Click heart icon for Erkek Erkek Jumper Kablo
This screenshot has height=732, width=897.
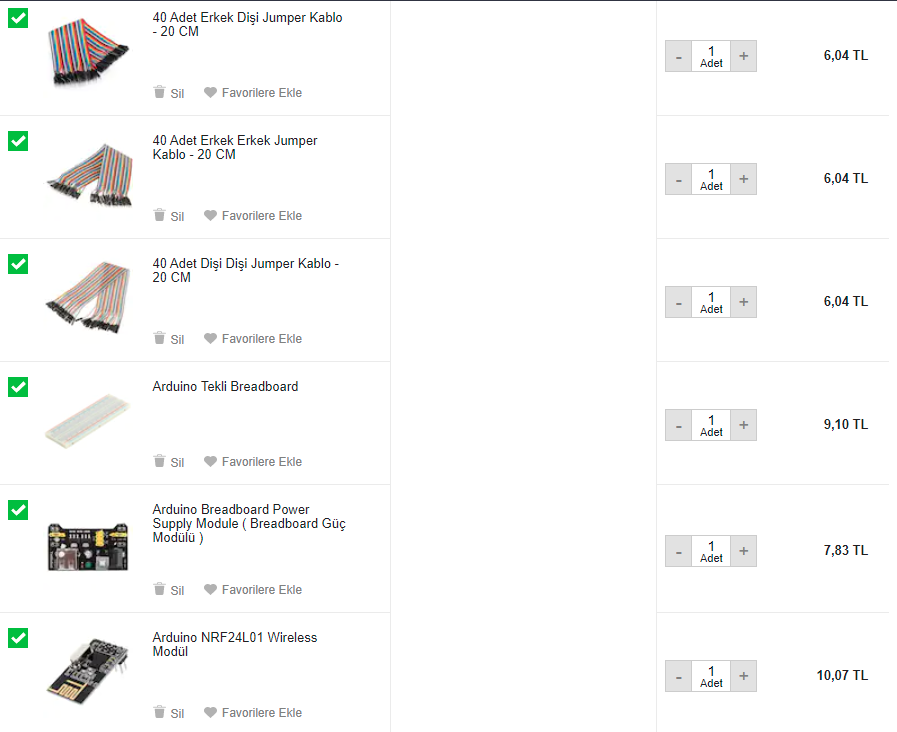(211, 215)
